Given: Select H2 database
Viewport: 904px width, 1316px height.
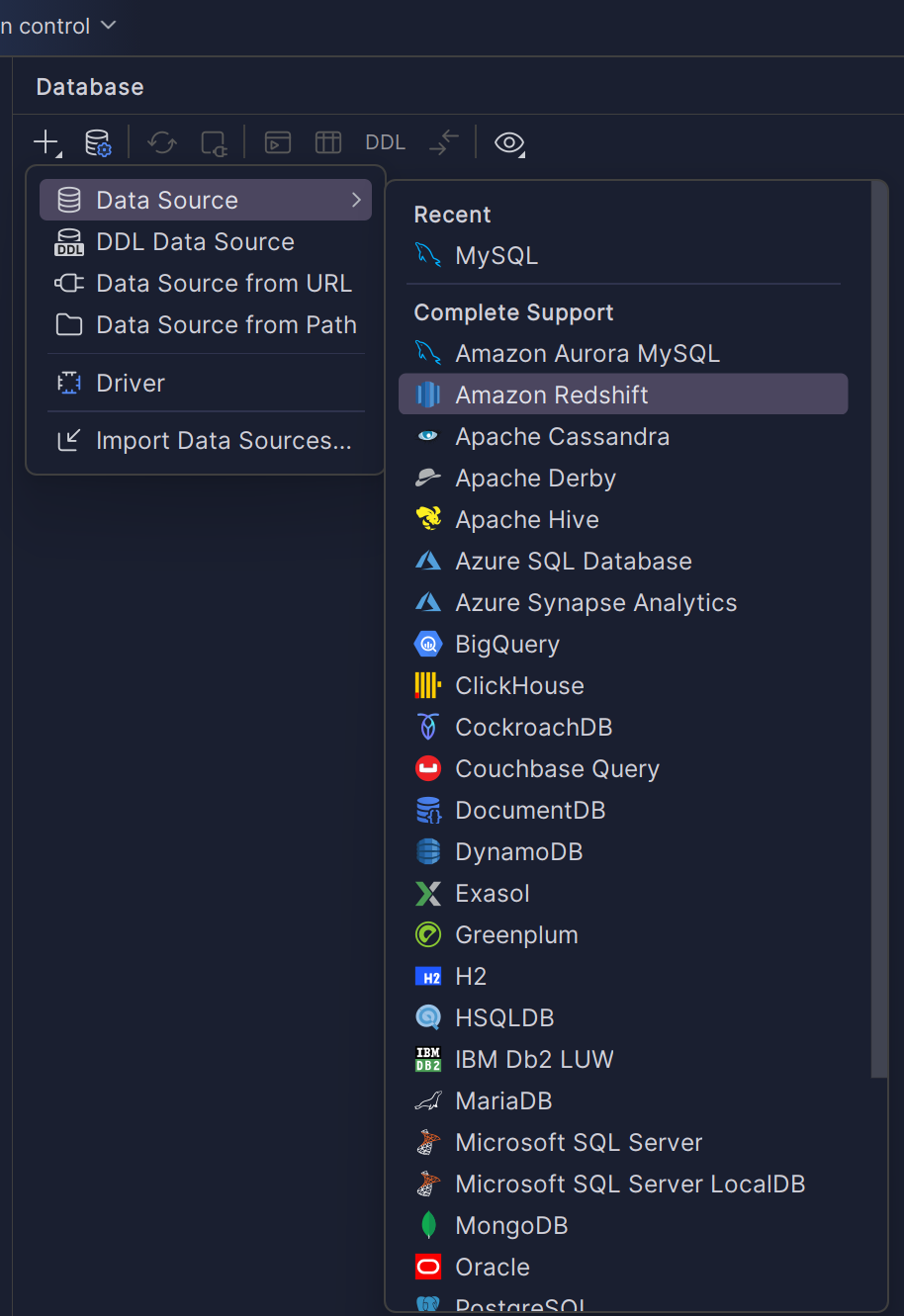Looking at the screenshot, I should [623, 976].
